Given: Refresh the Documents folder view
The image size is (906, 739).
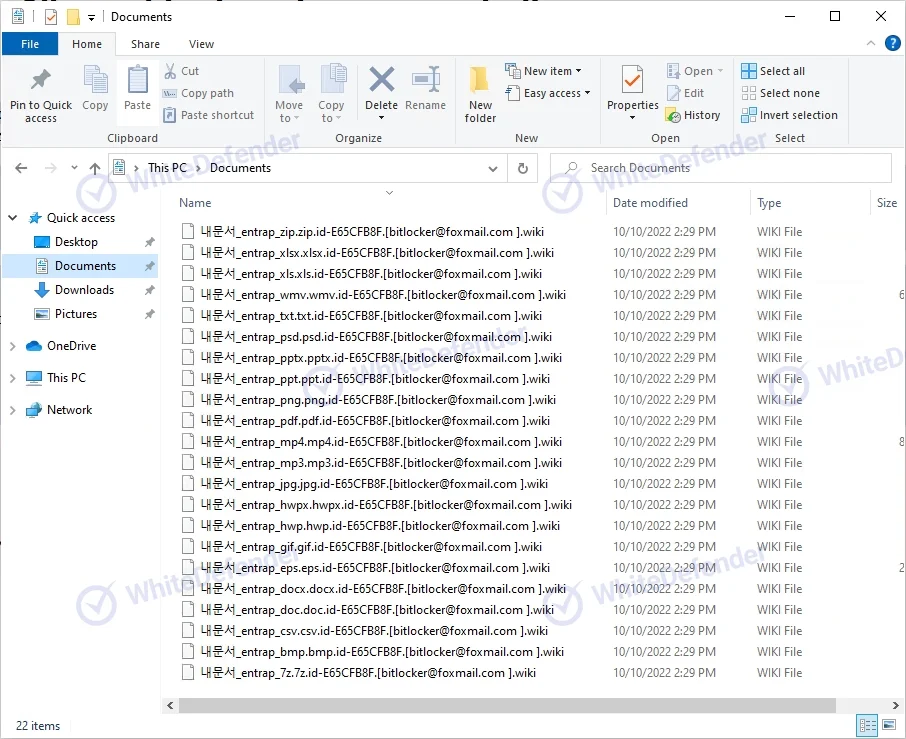Looking at the screenshot, I should 522,168.
